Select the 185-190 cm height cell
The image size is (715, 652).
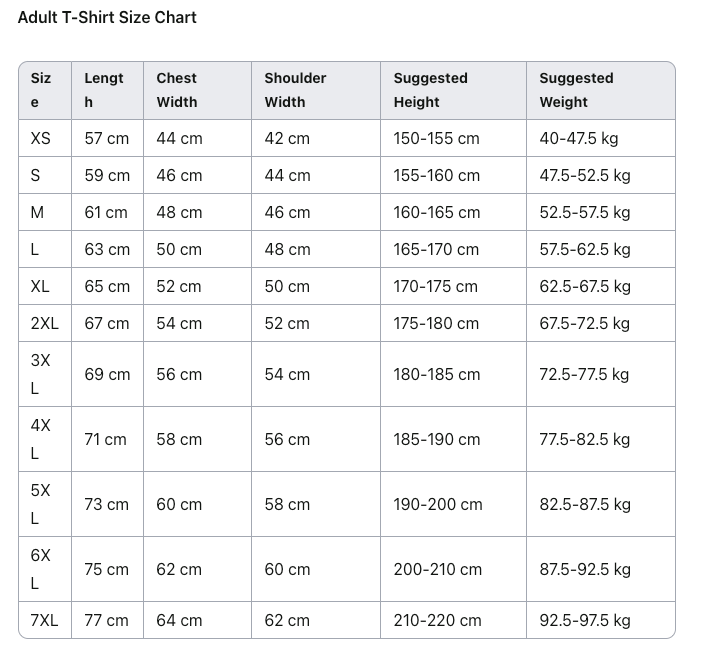[x=437, y=439]
